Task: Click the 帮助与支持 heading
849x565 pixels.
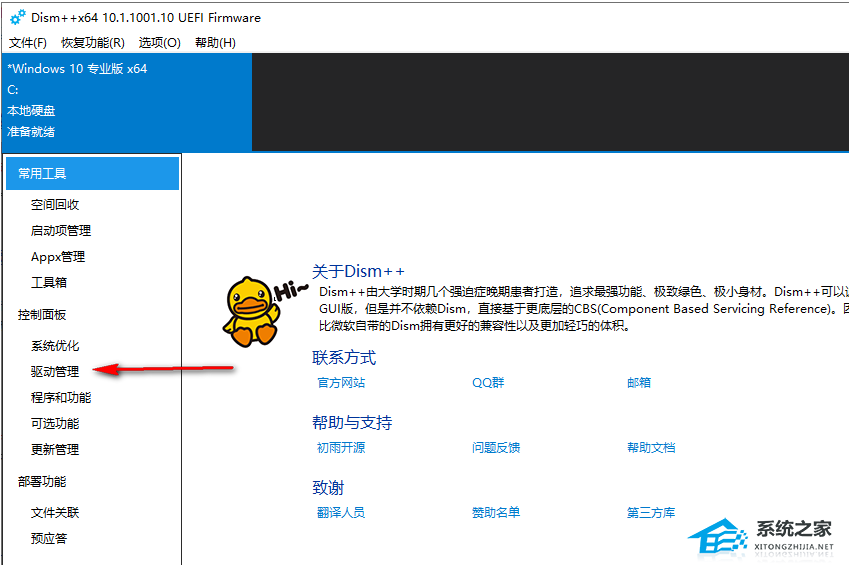Action: click(x=352, y=423)
